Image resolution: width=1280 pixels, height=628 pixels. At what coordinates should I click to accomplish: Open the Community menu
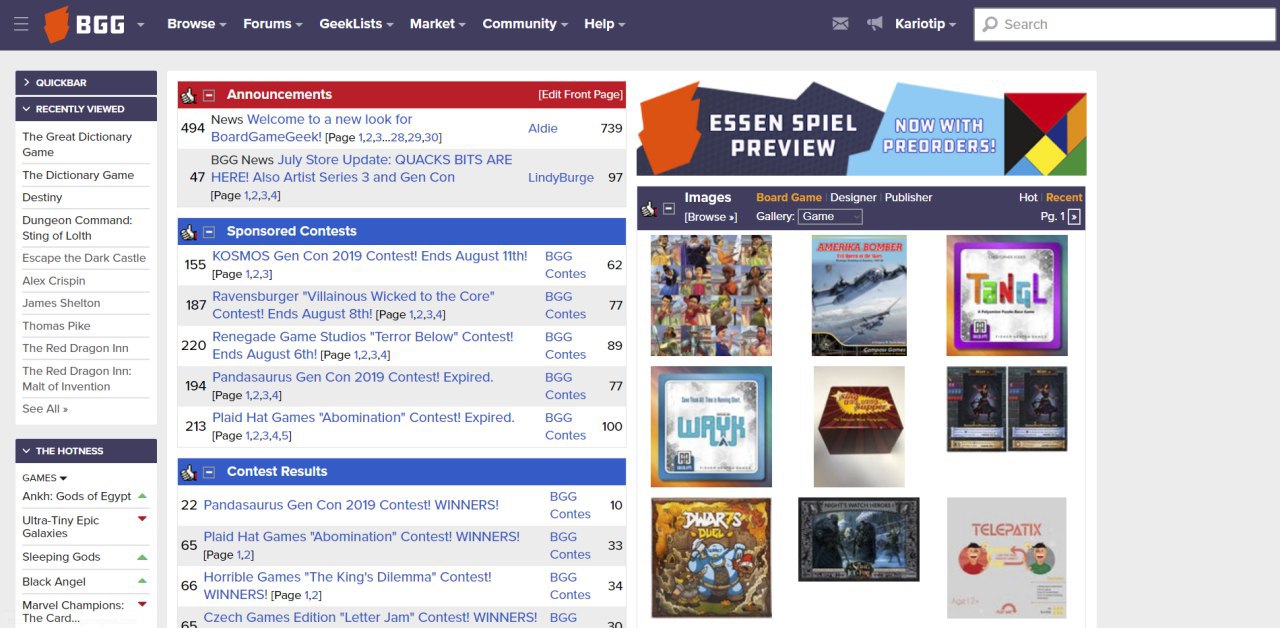pos(525,24)
